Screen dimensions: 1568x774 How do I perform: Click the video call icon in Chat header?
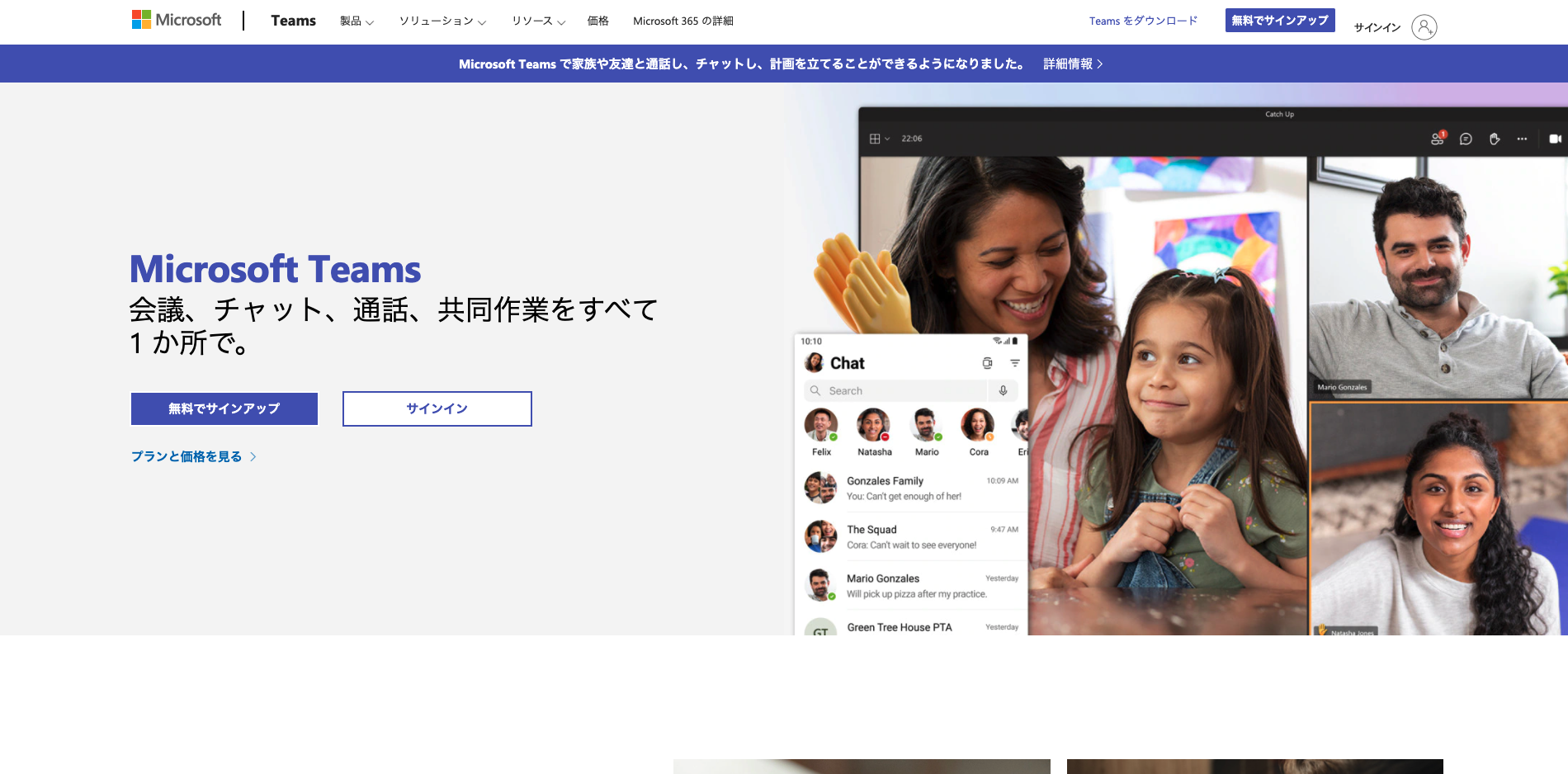click(x=987, y=363)
